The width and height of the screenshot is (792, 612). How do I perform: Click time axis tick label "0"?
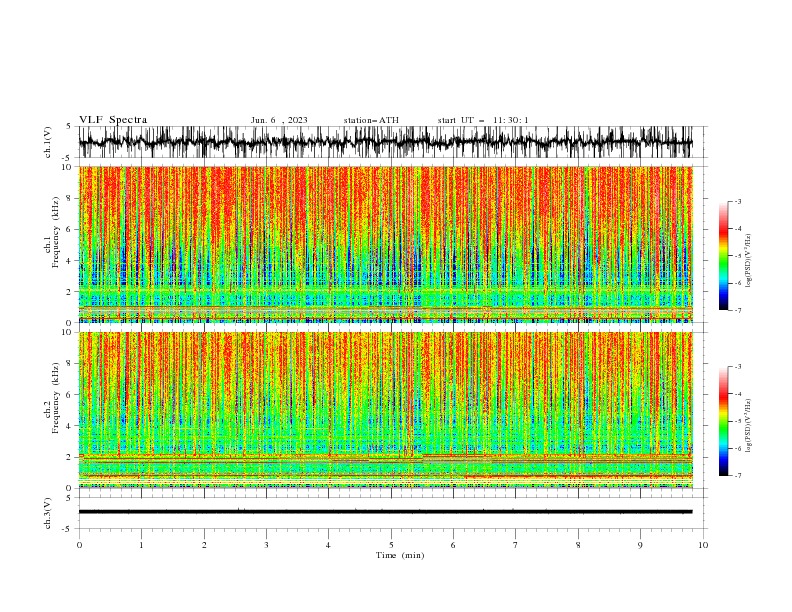coord(79,545)
